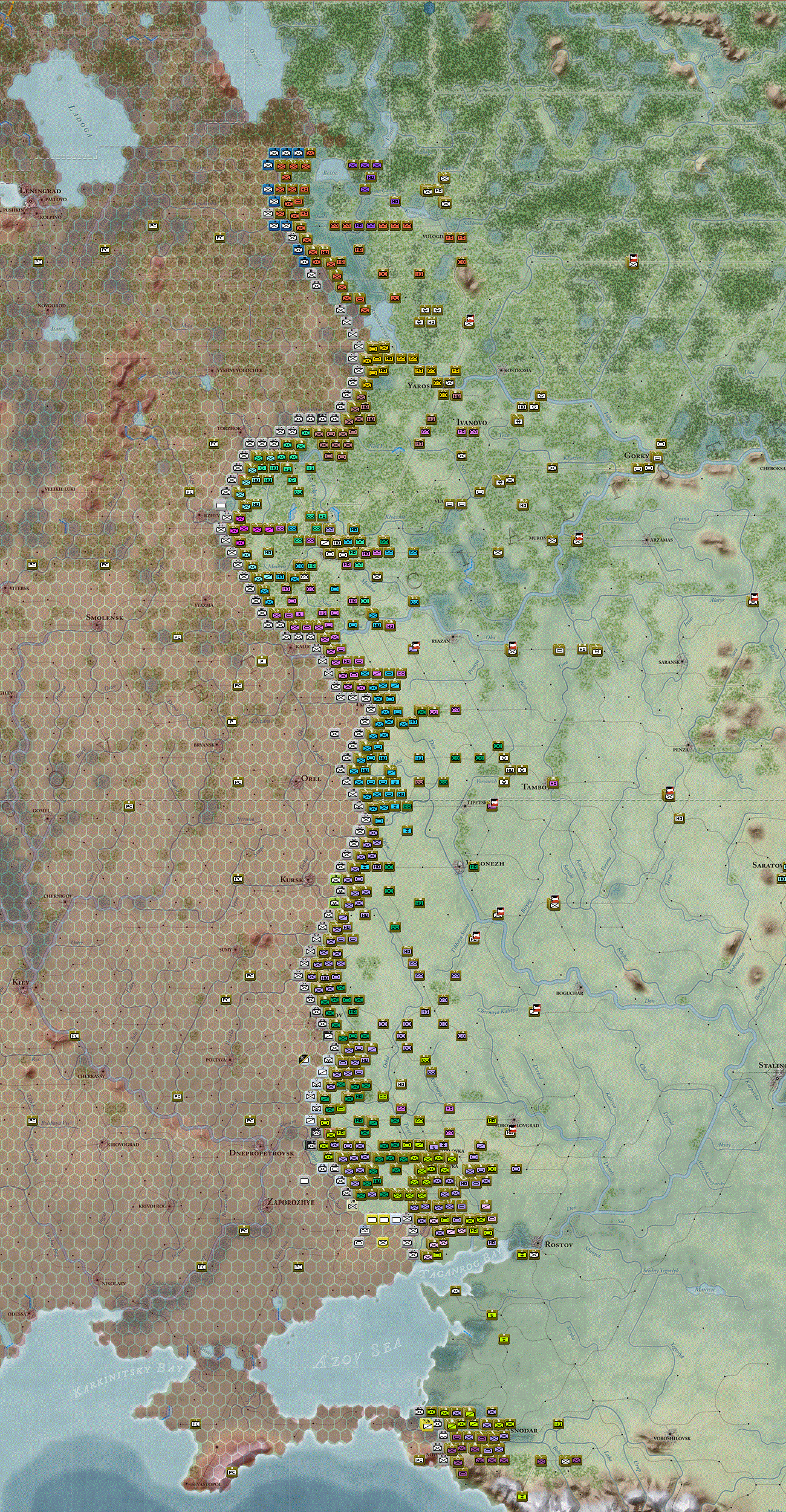Click the Kirovograd city label
Screen dimensions: 786x1512
[123, 1144]
